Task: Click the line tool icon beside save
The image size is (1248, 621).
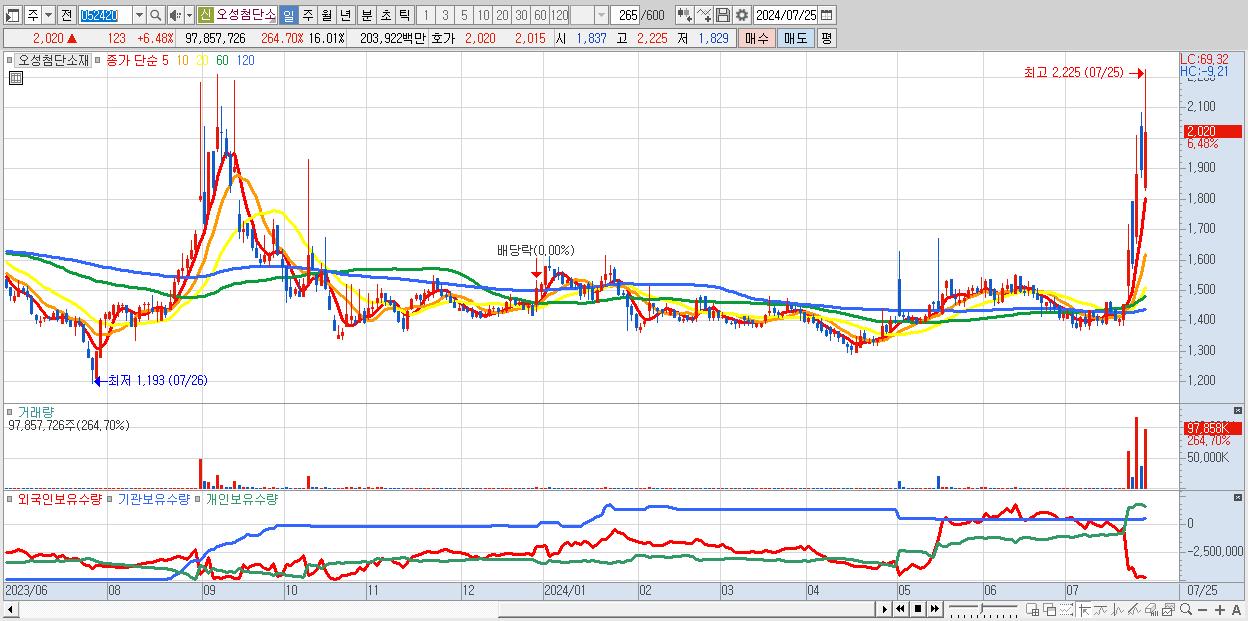Action: [x=704, y=15]
